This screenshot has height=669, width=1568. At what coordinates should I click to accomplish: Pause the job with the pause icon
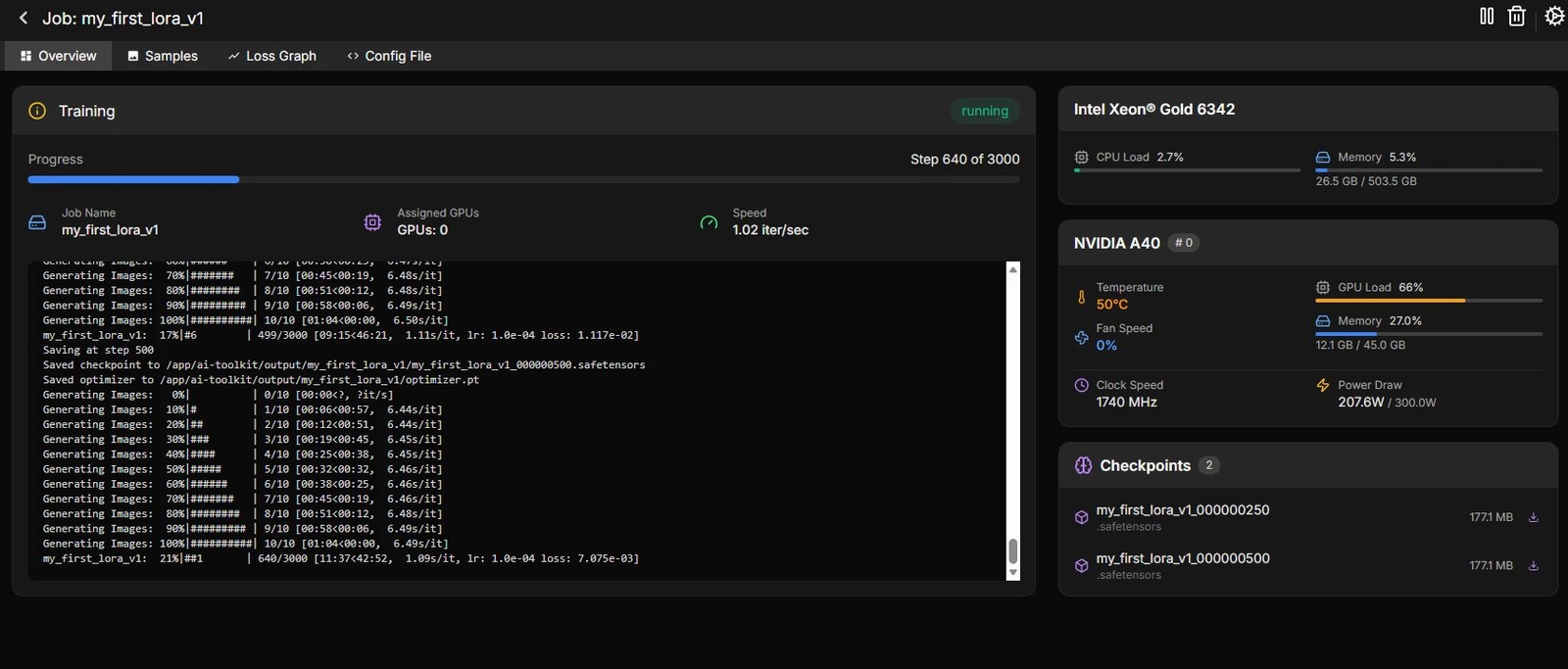pos(1487,16)
